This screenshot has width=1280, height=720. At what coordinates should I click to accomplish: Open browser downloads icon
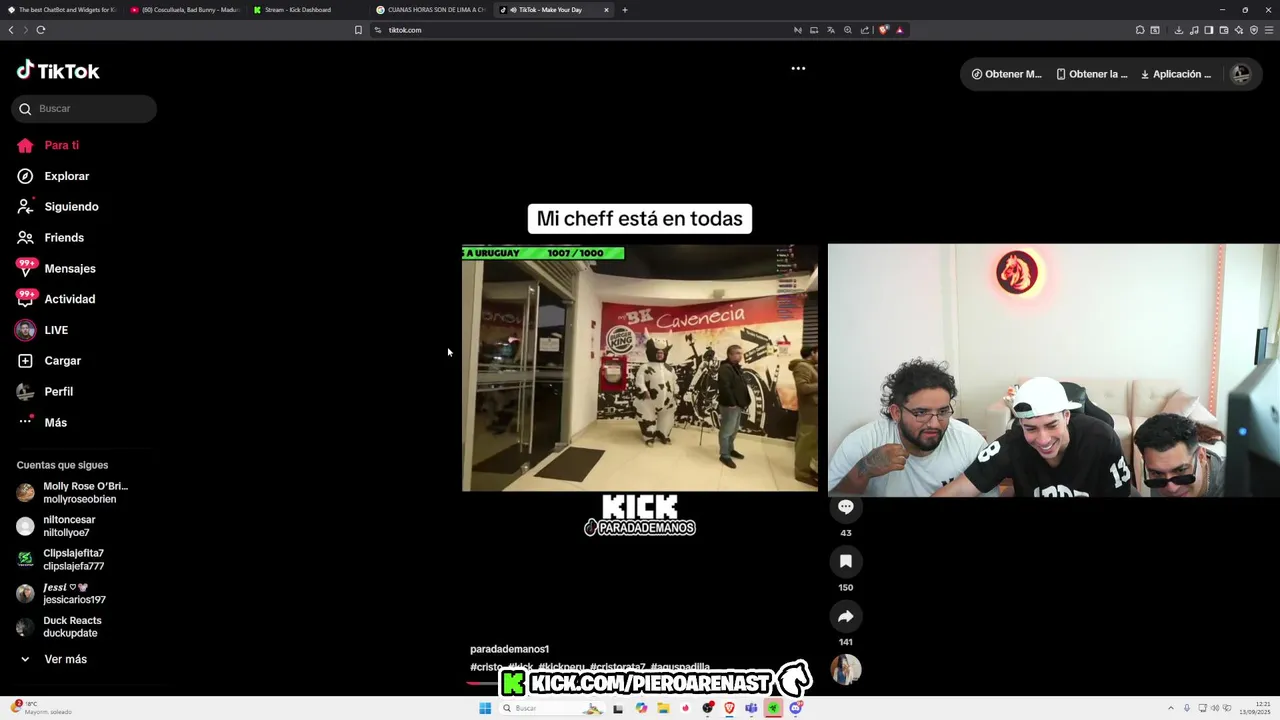(1179, 30)
